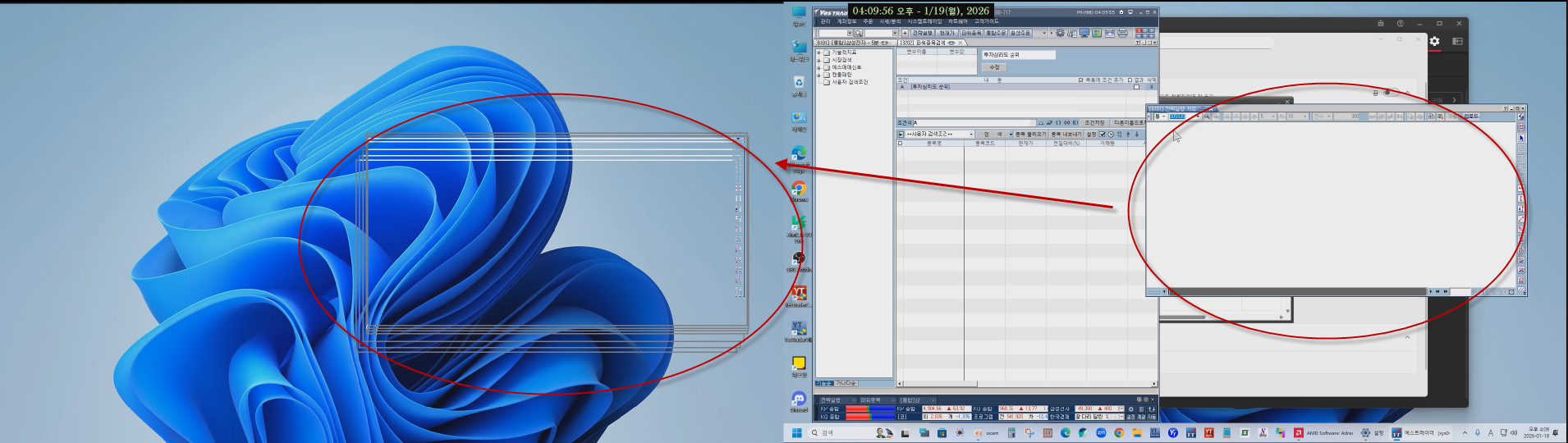Toggle the 목록에 조건 추가 checkbox
This screenshot has width=1568, height=443.
(x=1080, y=80)
